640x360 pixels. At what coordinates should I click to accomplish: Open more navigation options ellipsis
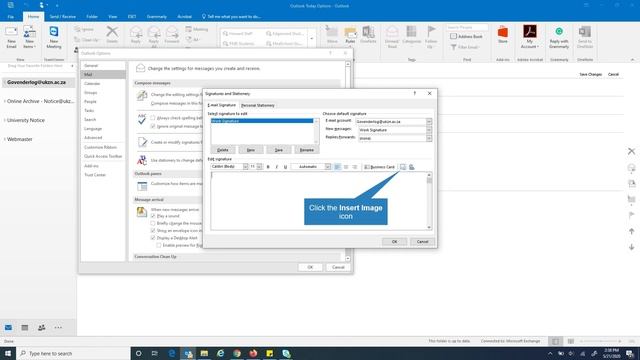(58, 327)
